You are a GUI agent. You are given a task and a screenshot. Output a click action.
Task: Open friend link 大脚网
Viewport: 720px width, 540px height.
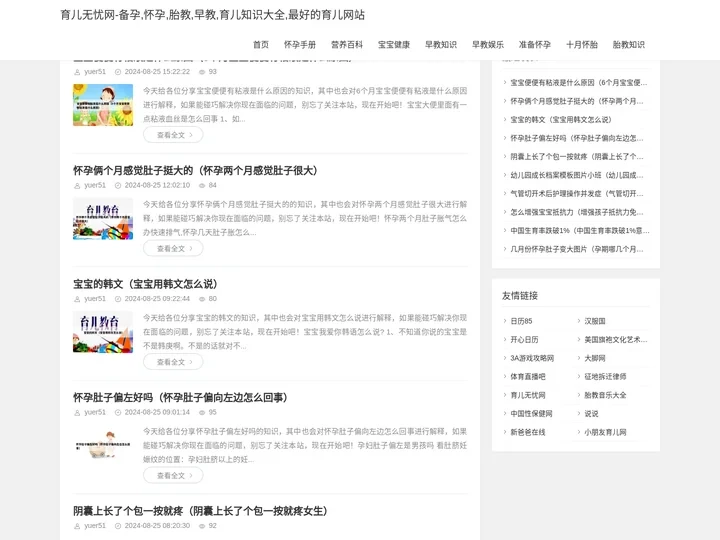[595, 358]
